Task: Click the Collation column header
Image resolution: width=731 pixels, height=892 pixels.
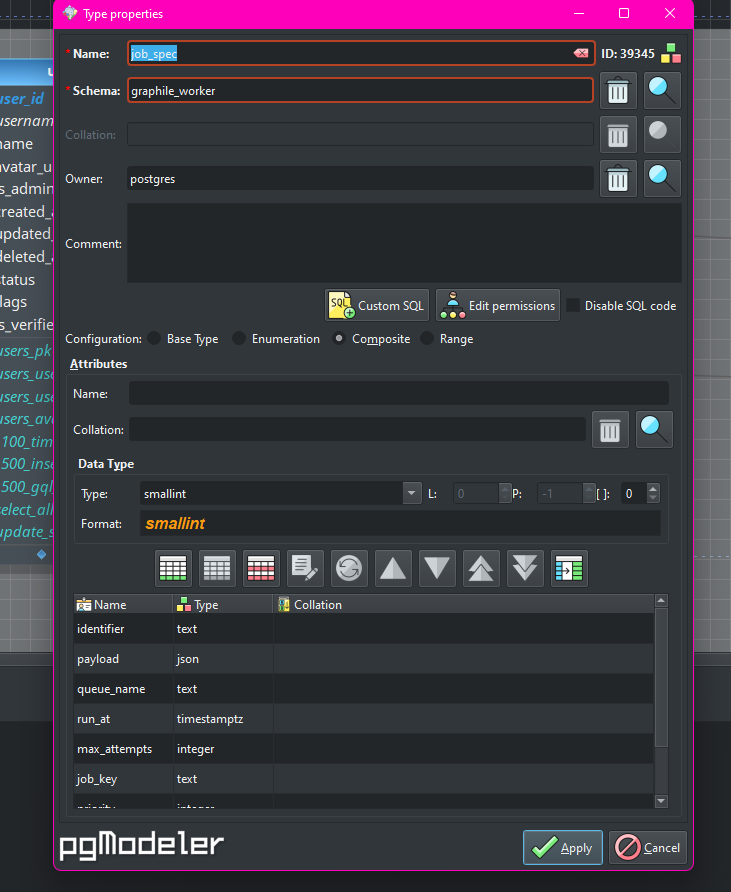Action: point(463,604)
